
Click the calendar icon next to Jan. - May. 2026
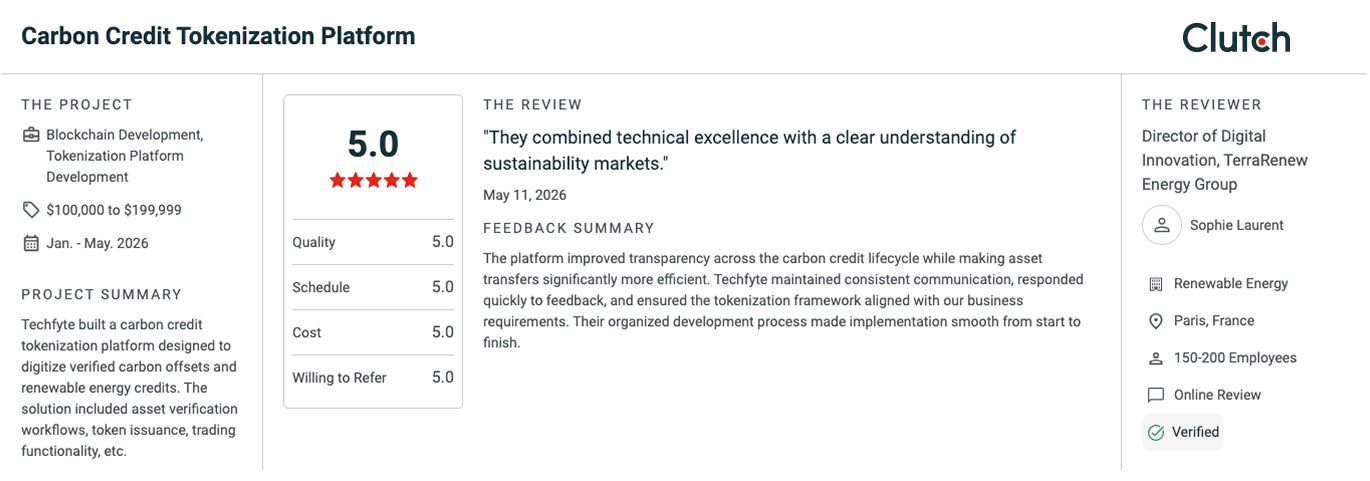[x=31, y=243]
